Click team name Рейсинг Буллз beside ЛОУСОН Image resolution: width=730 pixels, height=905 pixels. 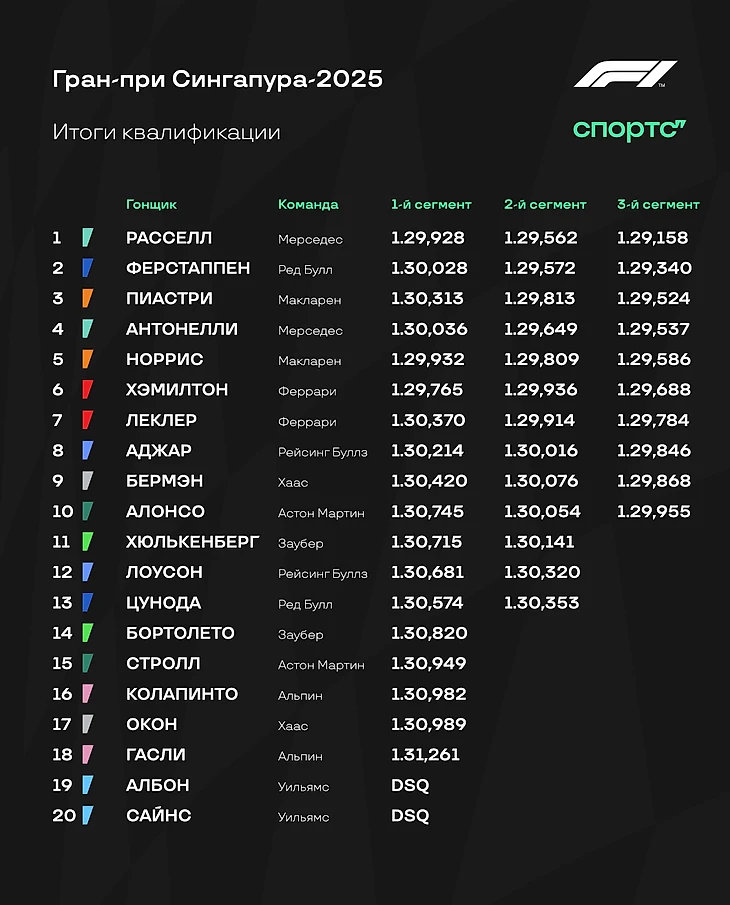pos(323,573)
